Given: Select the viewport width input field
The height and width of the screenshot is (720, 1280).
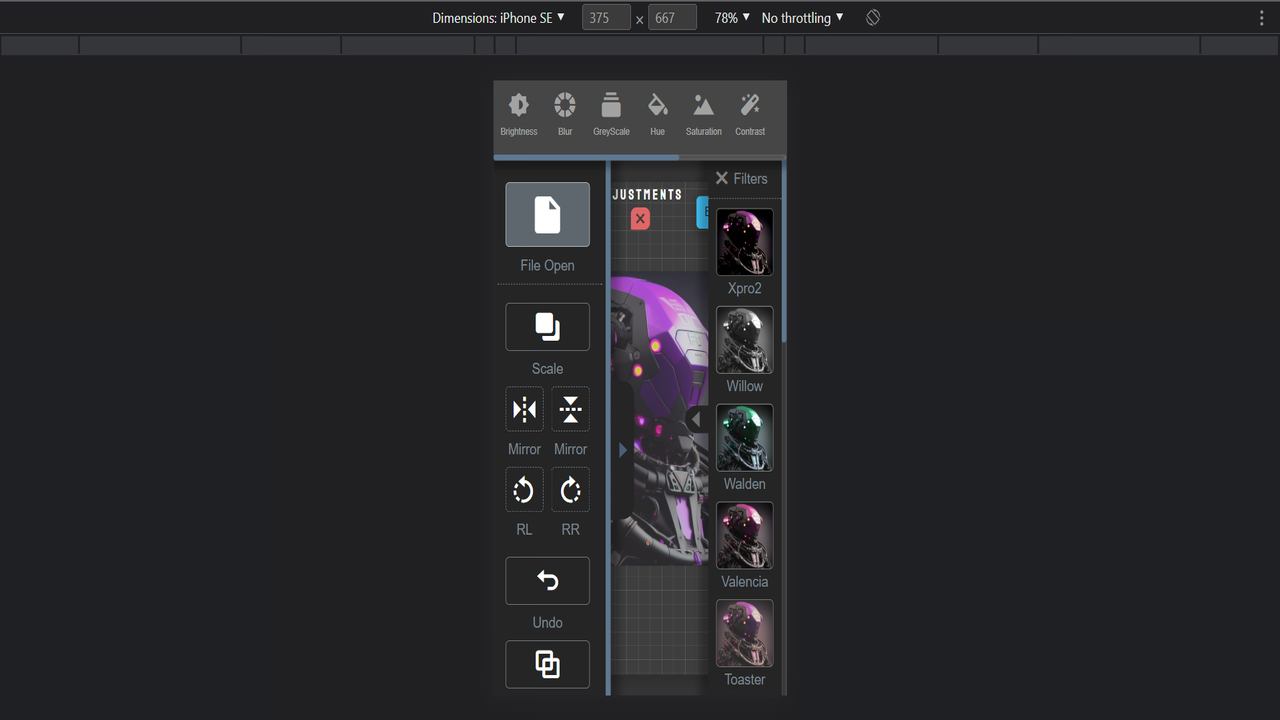Looking at the screenshot, I should [x=606, y=17].
